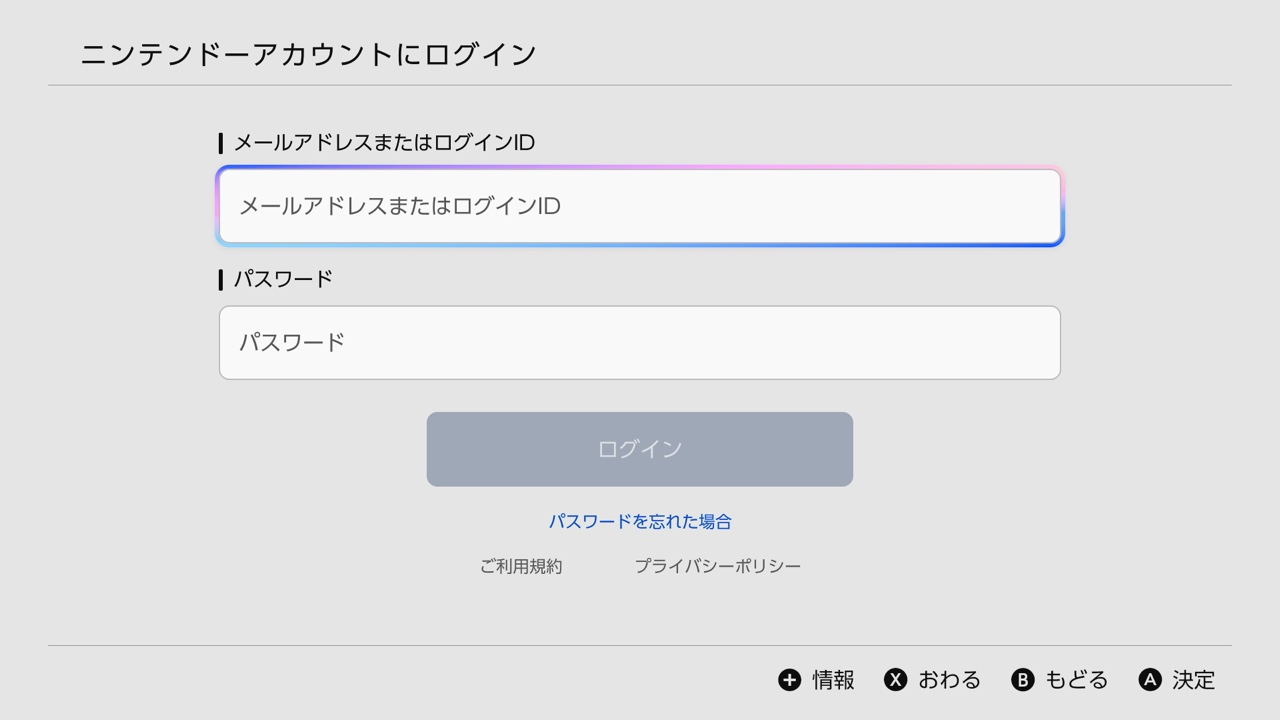The image size is (1280, 720).
Task: Click the black marker beside メールアドレス label
Action: tap(220, 144)
